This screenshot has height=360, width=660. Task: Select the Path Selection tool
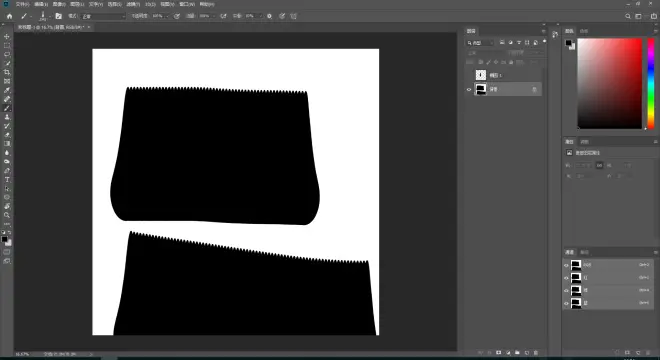(7, 188)
